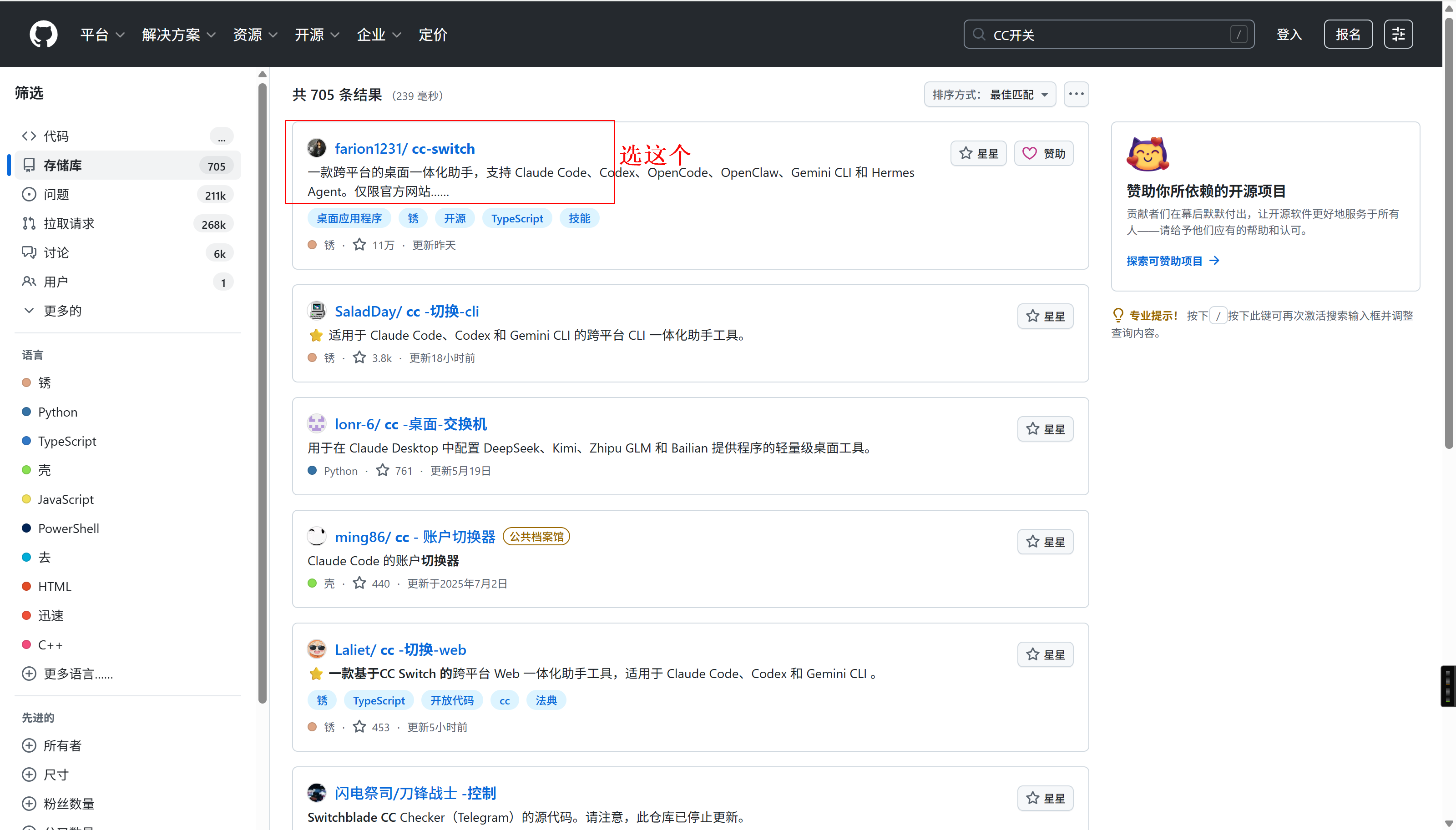Open SaladDay/cc-切换-cli repository
This screenshot has height=830, width=1456.
407,312
